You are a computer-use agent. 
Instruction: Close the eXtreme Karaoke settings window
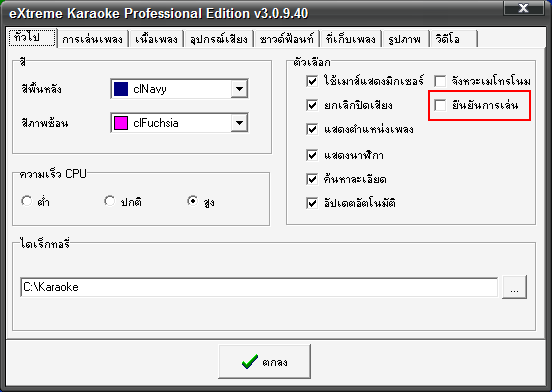pos(523,8)
